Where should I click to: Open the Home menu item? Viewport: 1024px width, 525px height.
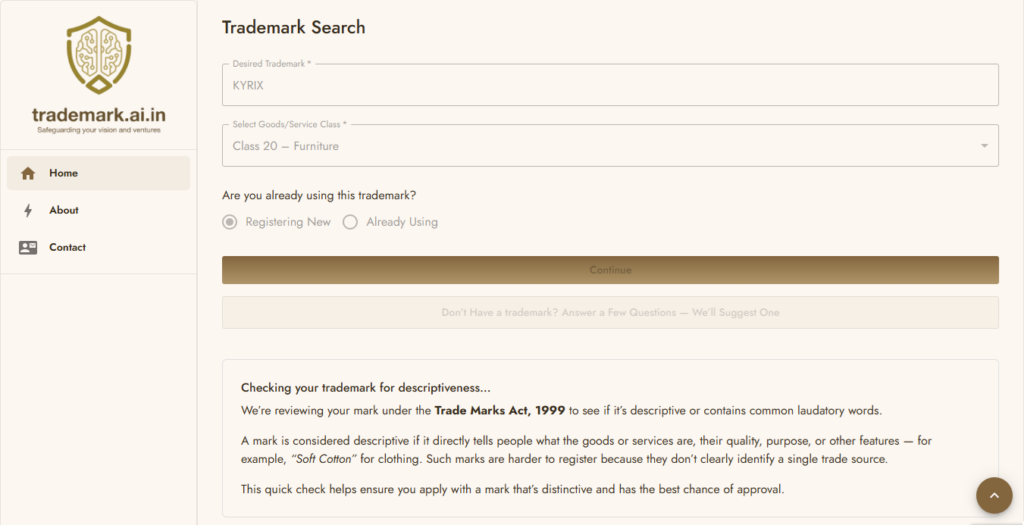99,173
